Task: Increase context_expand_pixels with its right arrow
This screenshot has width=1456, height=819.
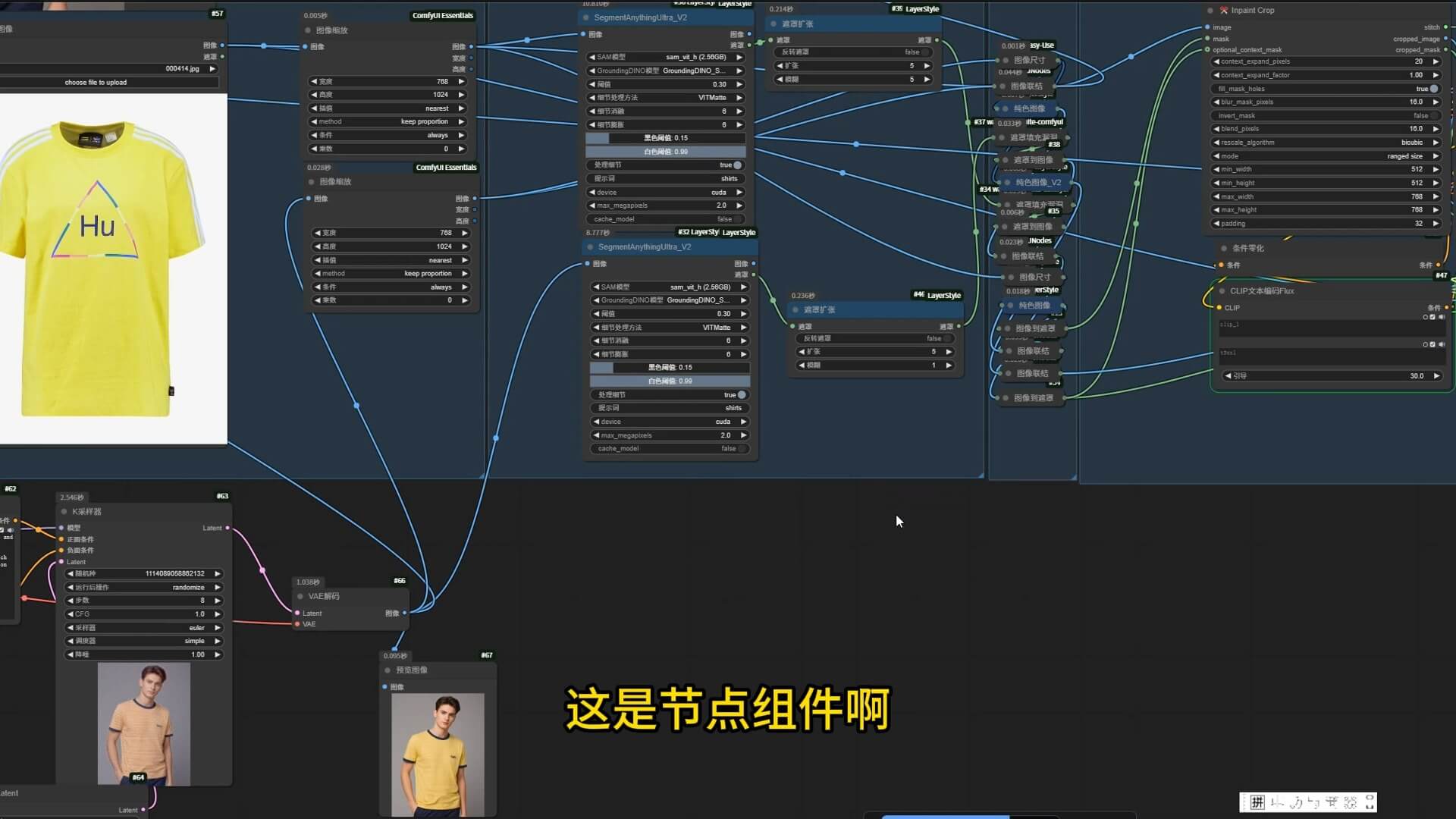Action: click(1435, 62)
